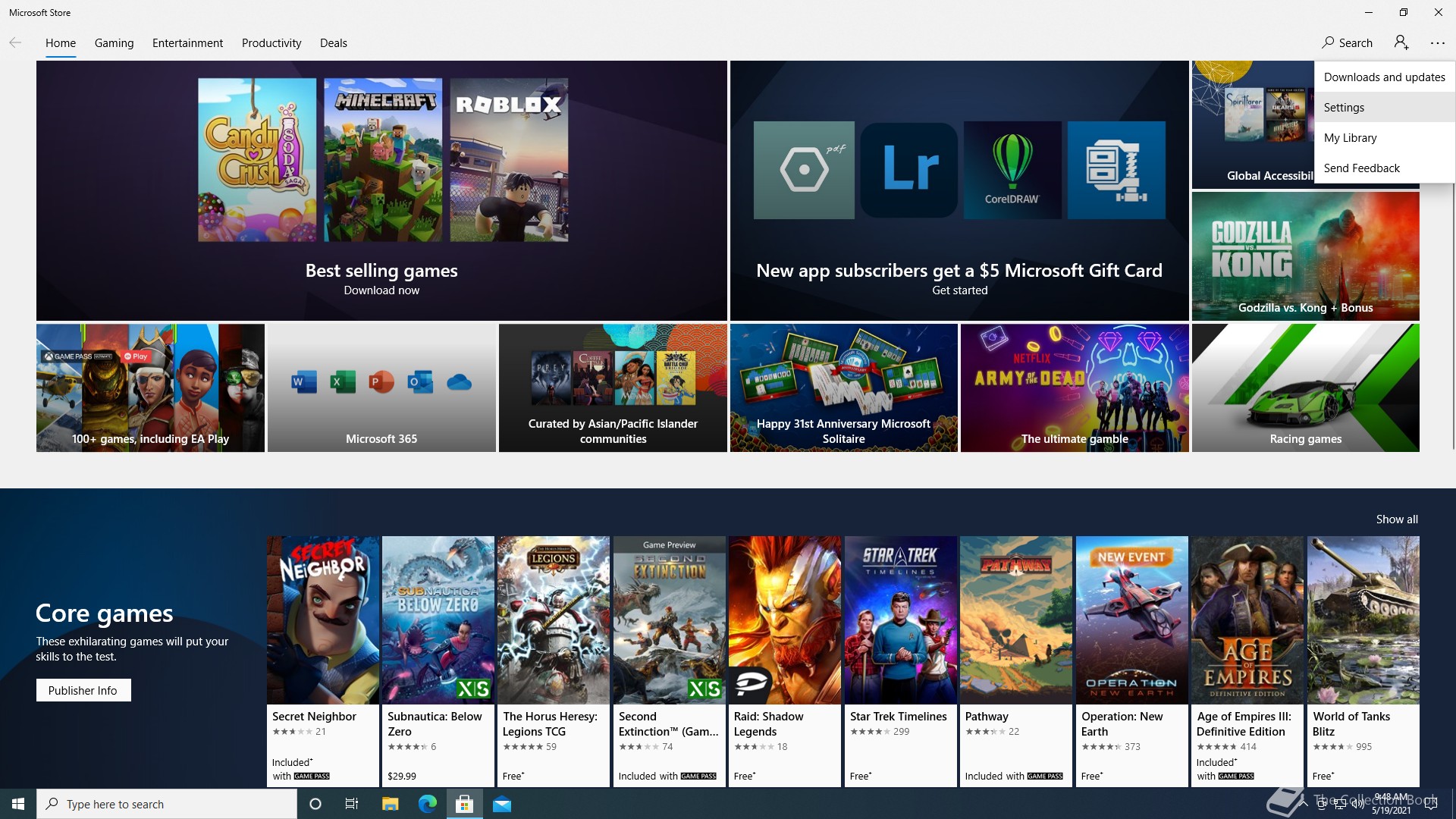Screen dimensions: 1456x819
Task: Click the Excel icon in Microsoft 365 tile
Action: coord(343,381)
